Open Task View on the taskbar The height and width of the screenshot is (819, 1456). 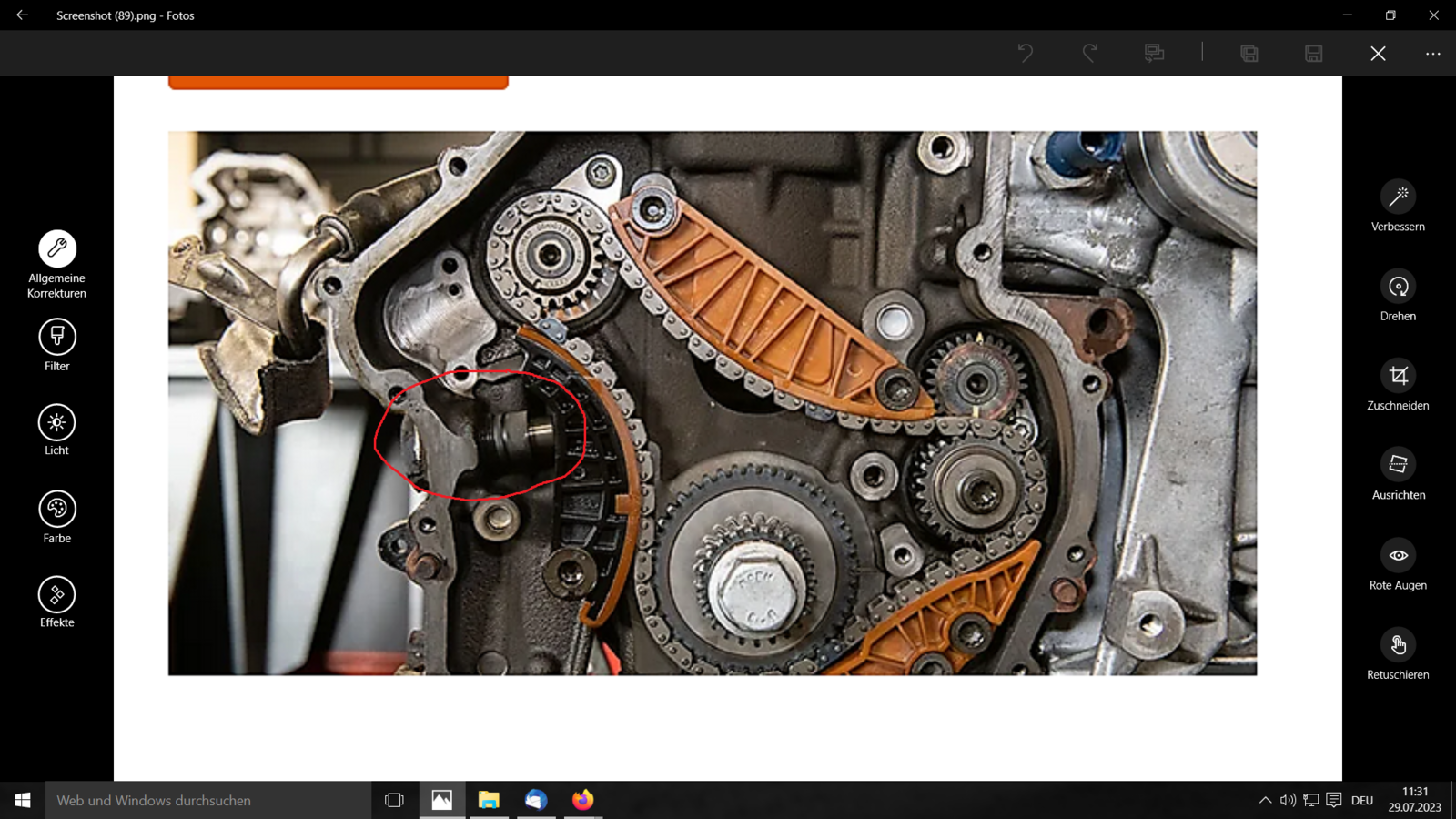pyautogui.click(x=394, y=800)
